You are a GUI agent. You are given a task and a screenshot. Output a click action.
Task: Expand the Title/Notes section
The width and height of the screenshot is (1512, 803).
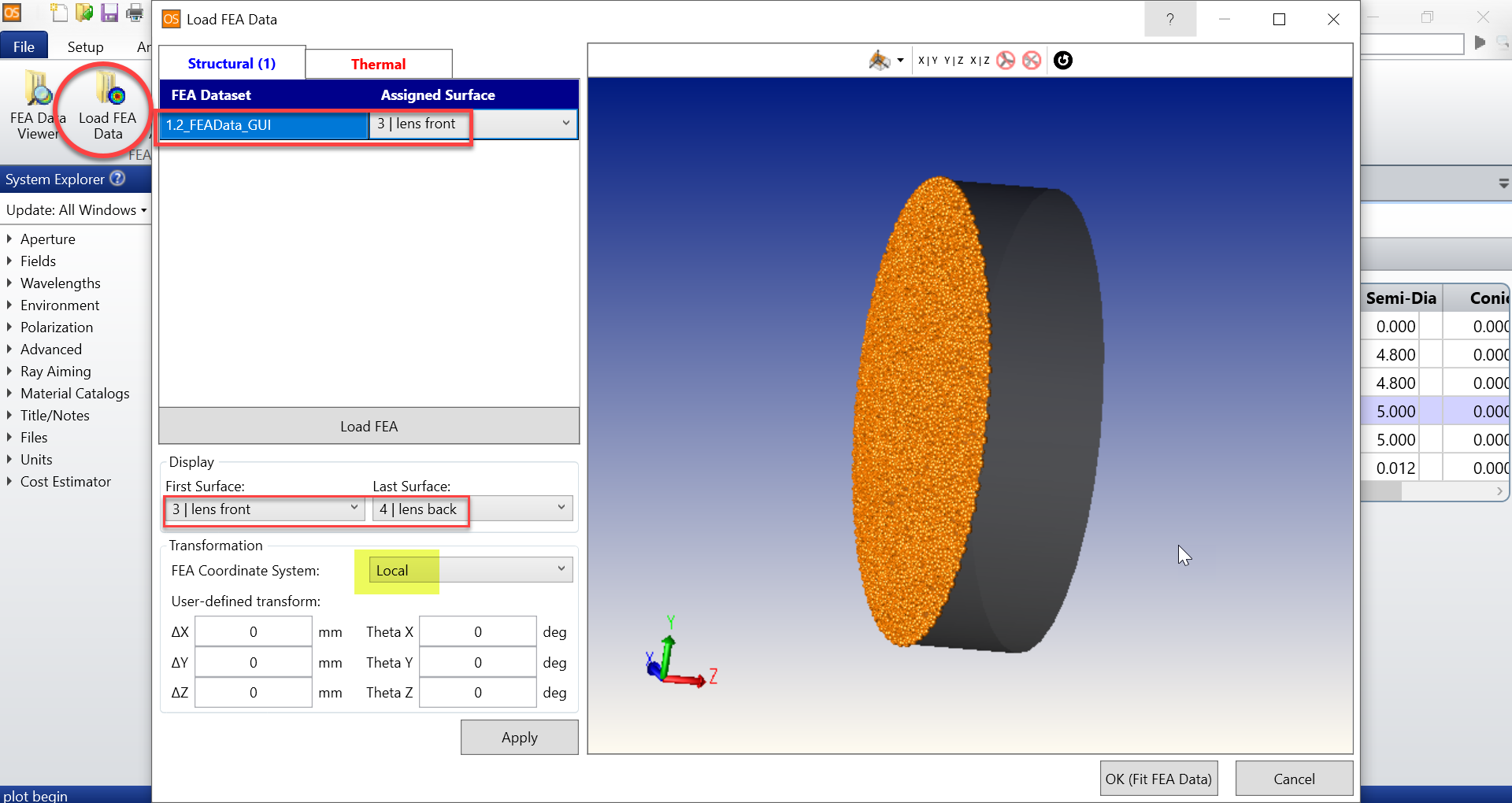click(9, 415)
